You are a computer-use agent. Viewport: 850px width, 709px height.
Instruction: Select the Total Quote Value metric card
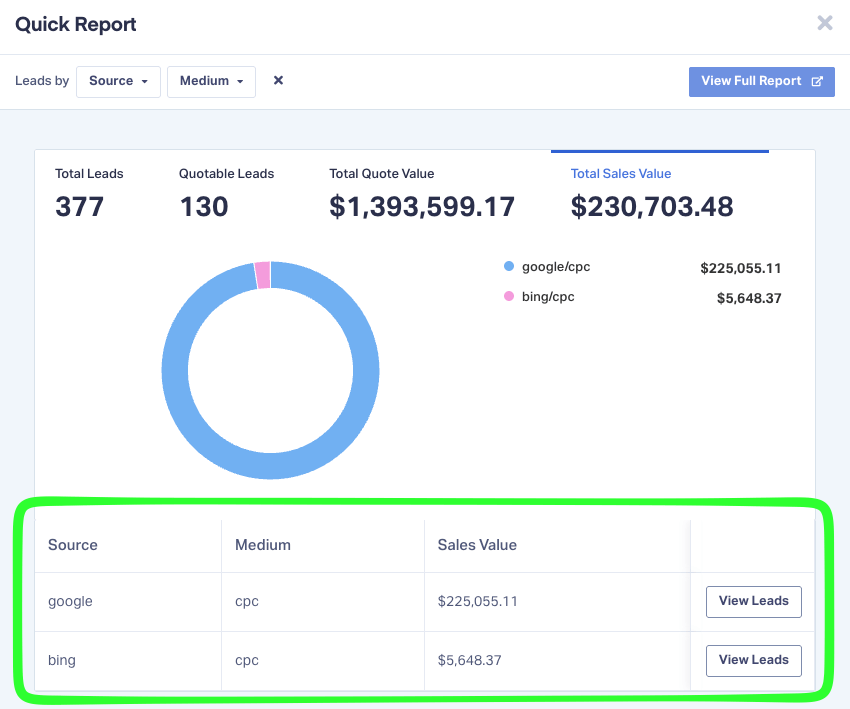click(x=421, y=190)
